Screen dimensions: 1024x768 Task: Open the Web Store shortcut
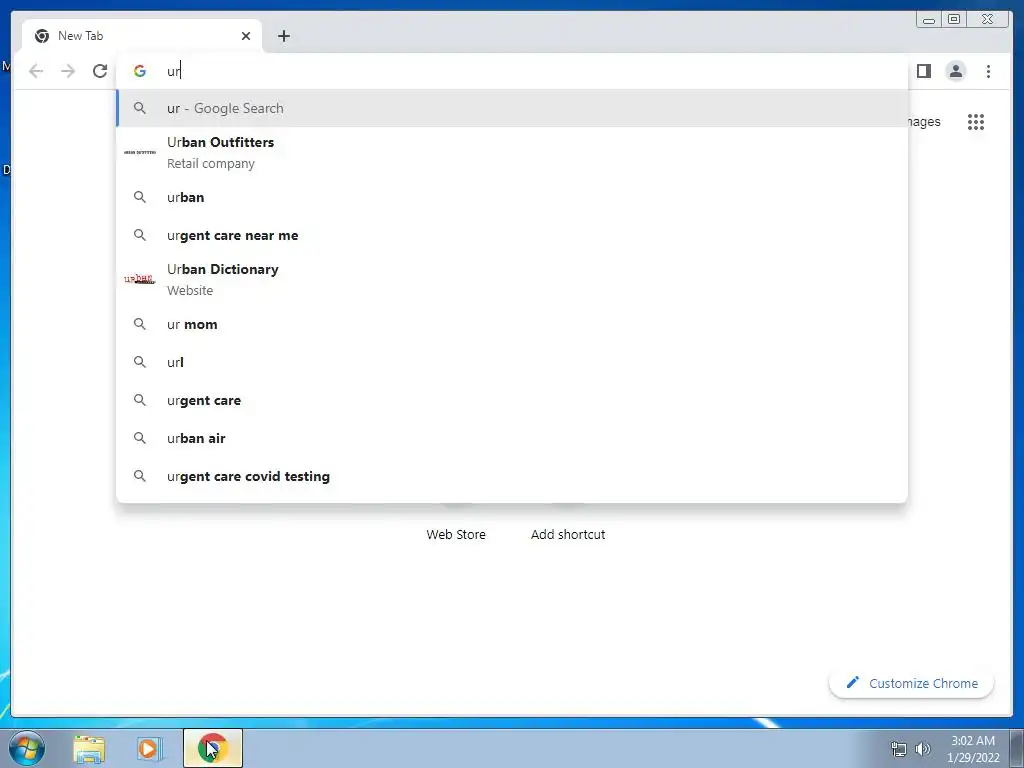[x=456, y=534]
